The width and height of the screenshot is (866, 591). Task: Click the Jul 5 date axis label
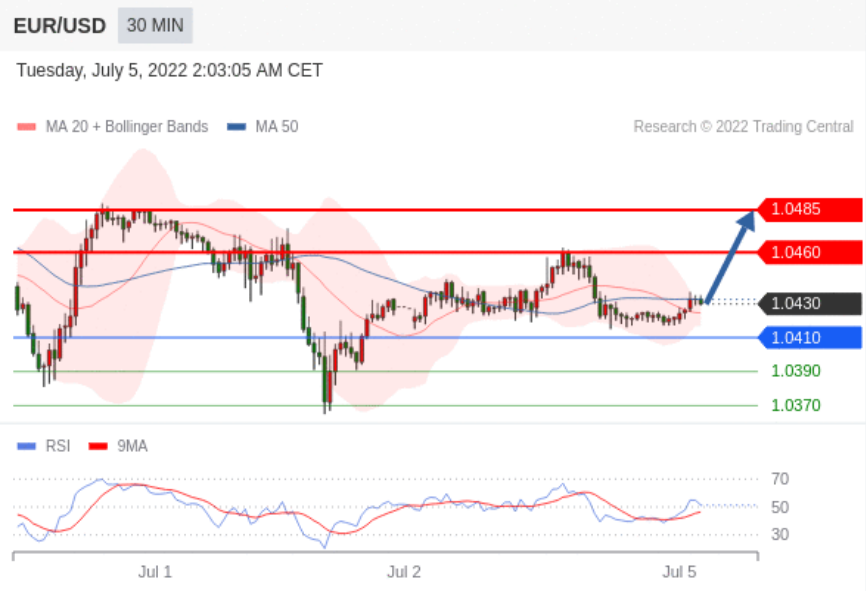tap(679, 572)
